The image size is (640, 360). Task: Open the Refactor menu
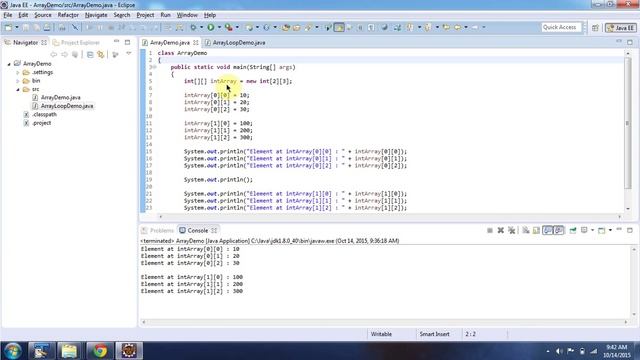(68, 15)
